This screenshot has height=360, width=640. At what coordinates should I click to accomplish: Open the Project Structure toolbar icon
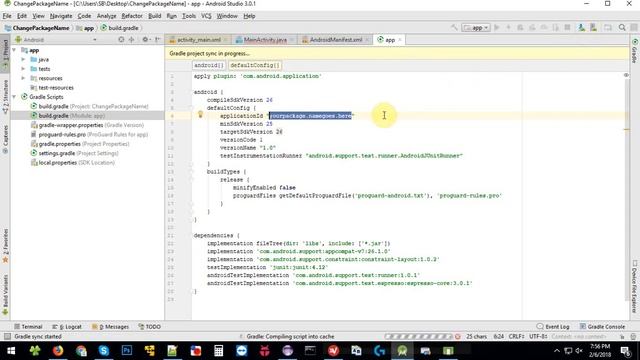pyautogui.click(x=608, y=28)
